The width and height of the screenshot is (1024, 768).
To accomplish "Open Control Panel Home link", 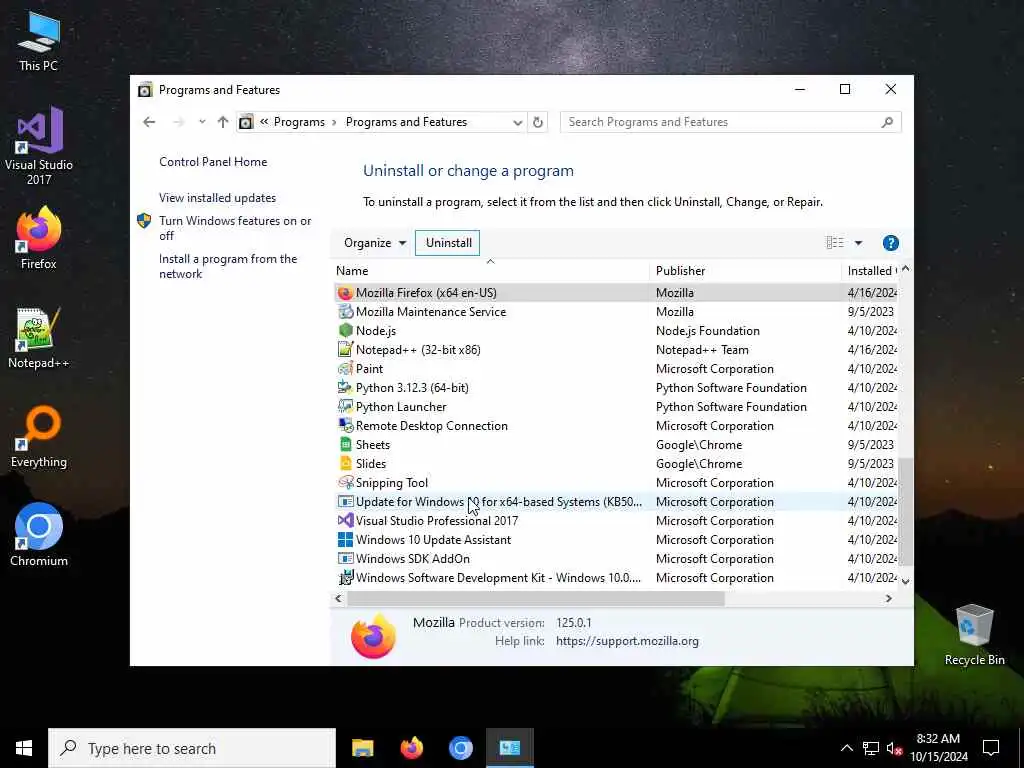I will coord(213,162).
